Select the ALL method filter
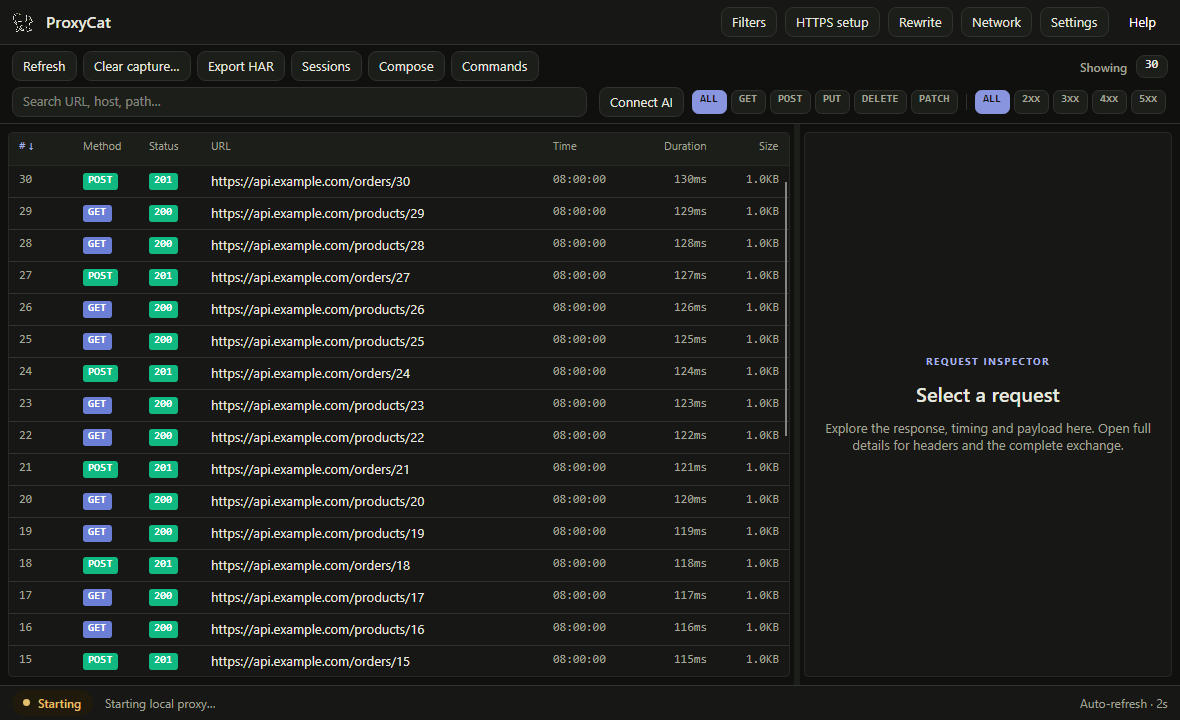Viewport: 1180px width, 720px height. tap(709, 102)
